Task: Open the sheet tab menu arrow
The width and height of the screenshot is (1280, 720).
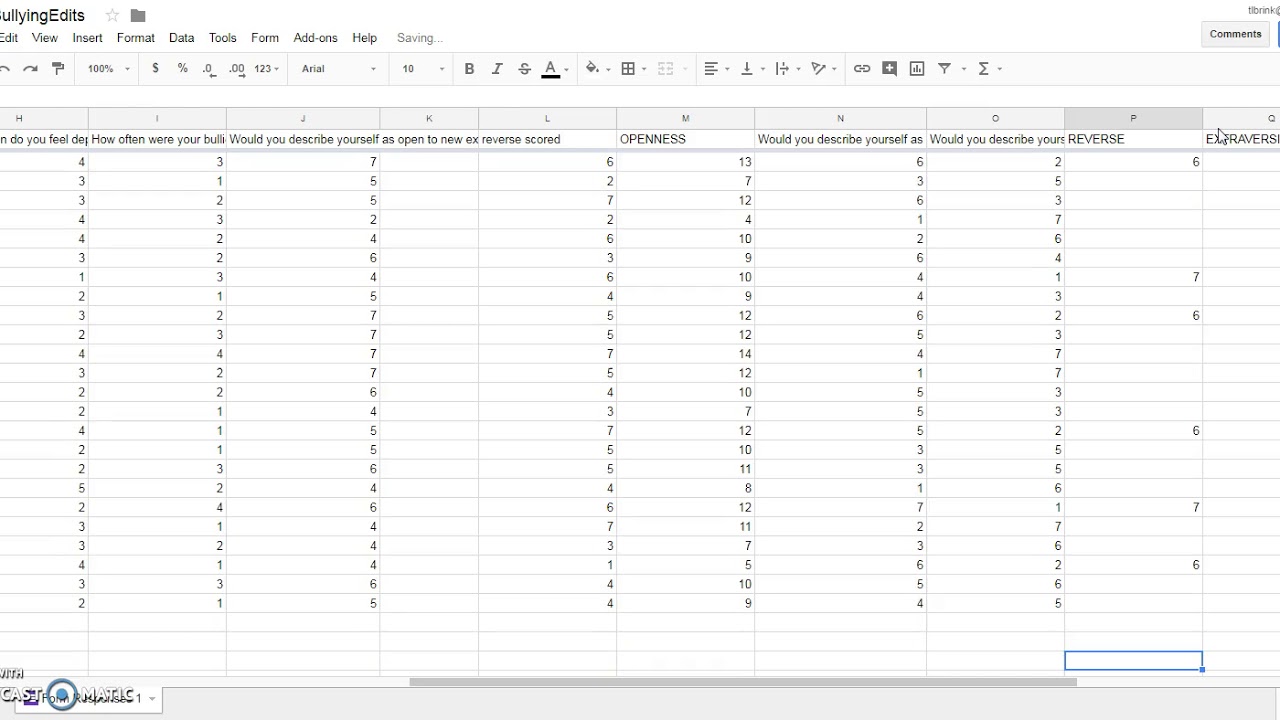Action: [x=152, y=698]
